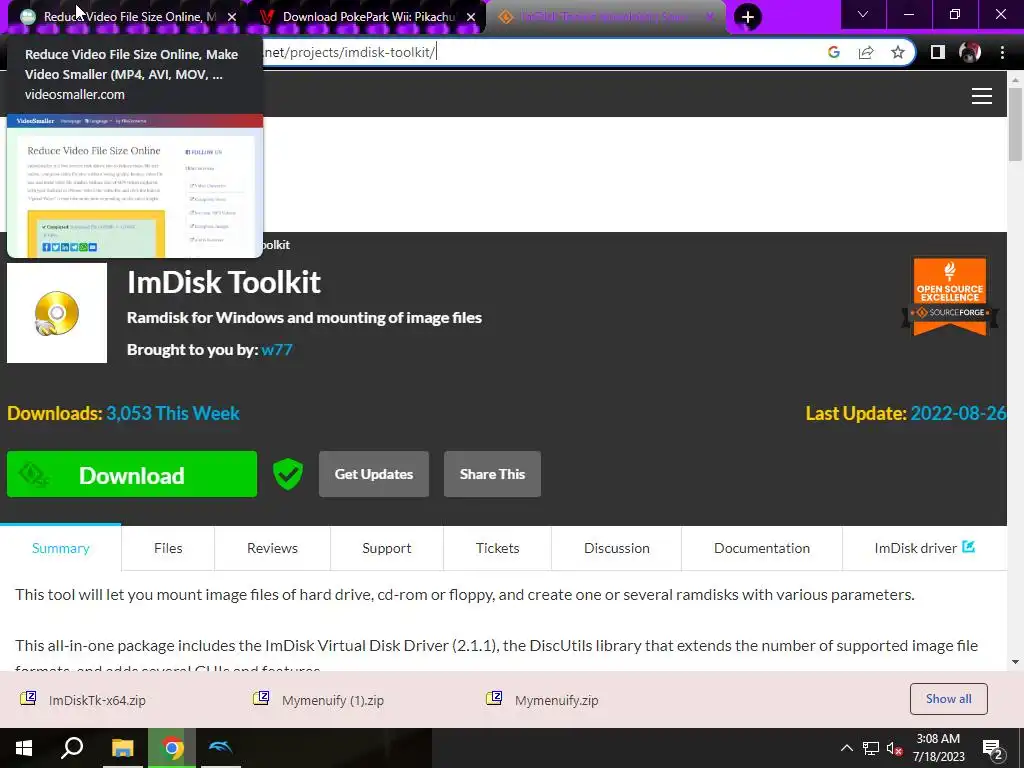This screenshot has width=1024, height=768.
Task: Open the Documentation tab
Action: click(x=761, y=548)
